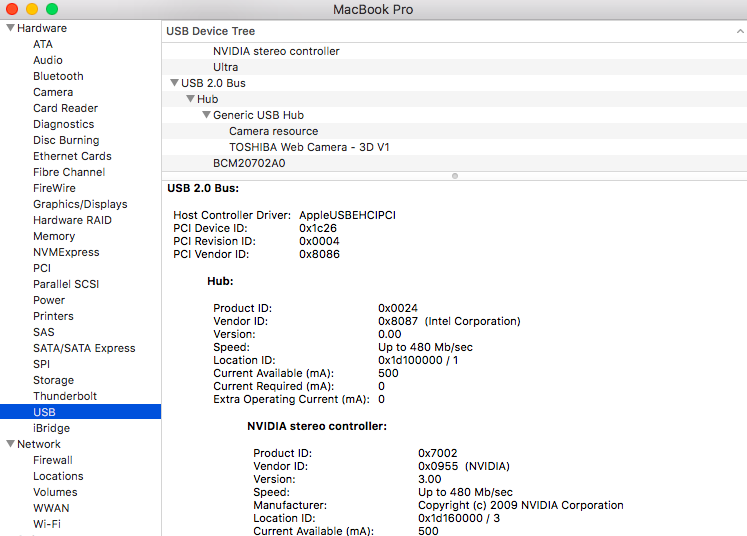Open Locations under Network
This screenshot has width=747, height=536.
tap(58, 476)
